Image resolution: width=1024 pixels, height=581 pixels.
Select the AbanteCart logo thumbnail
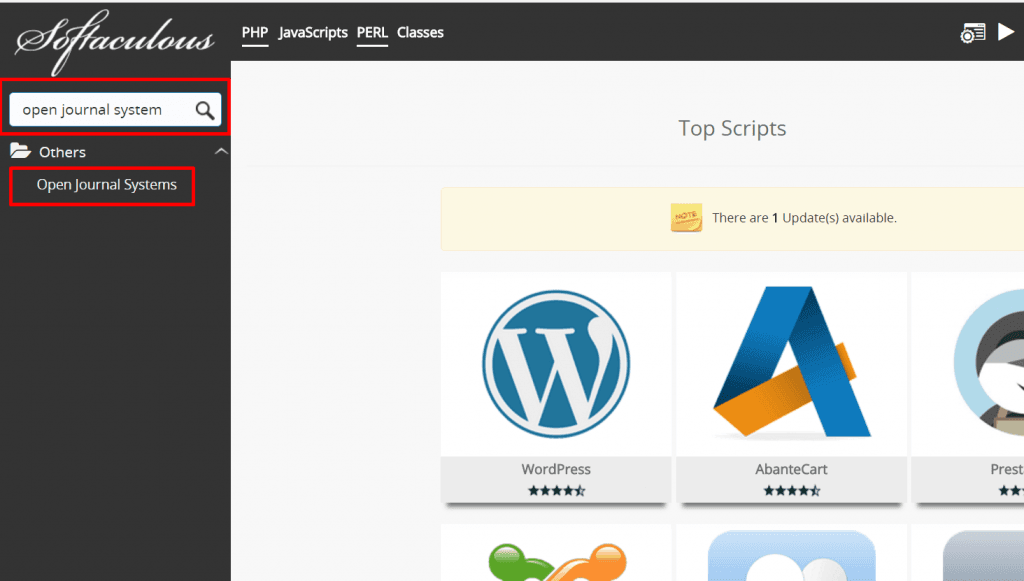792,362
